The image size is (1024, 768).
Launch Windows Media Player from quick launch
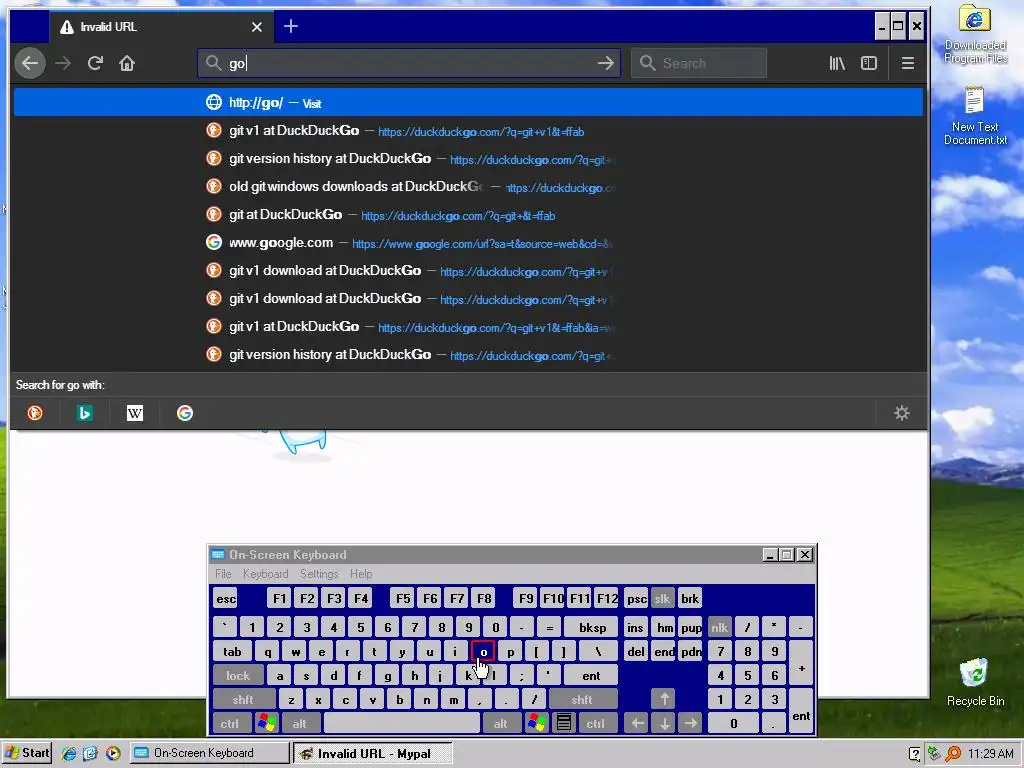click(113, 753)
